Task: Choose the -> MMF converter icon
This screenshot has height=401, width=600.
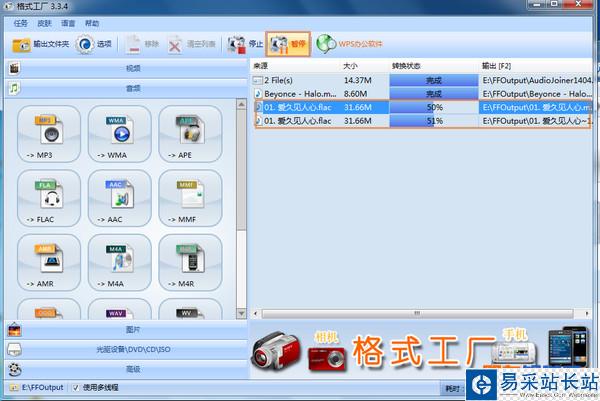Action: pos(190,198)
